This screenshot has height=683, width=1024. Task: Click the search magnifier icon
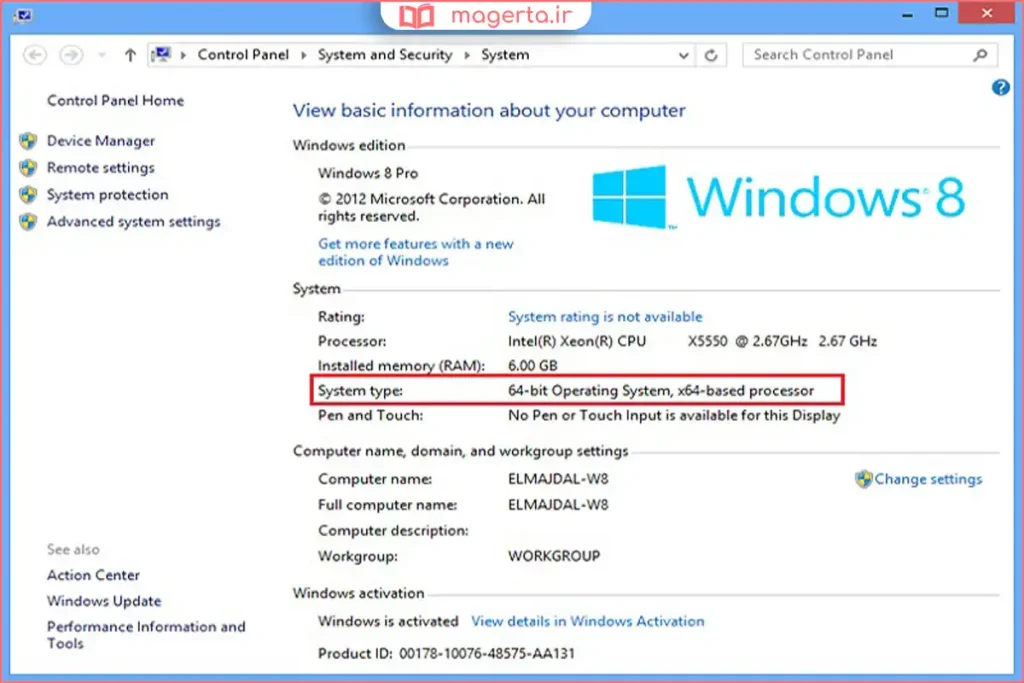[x=980, y=56]
